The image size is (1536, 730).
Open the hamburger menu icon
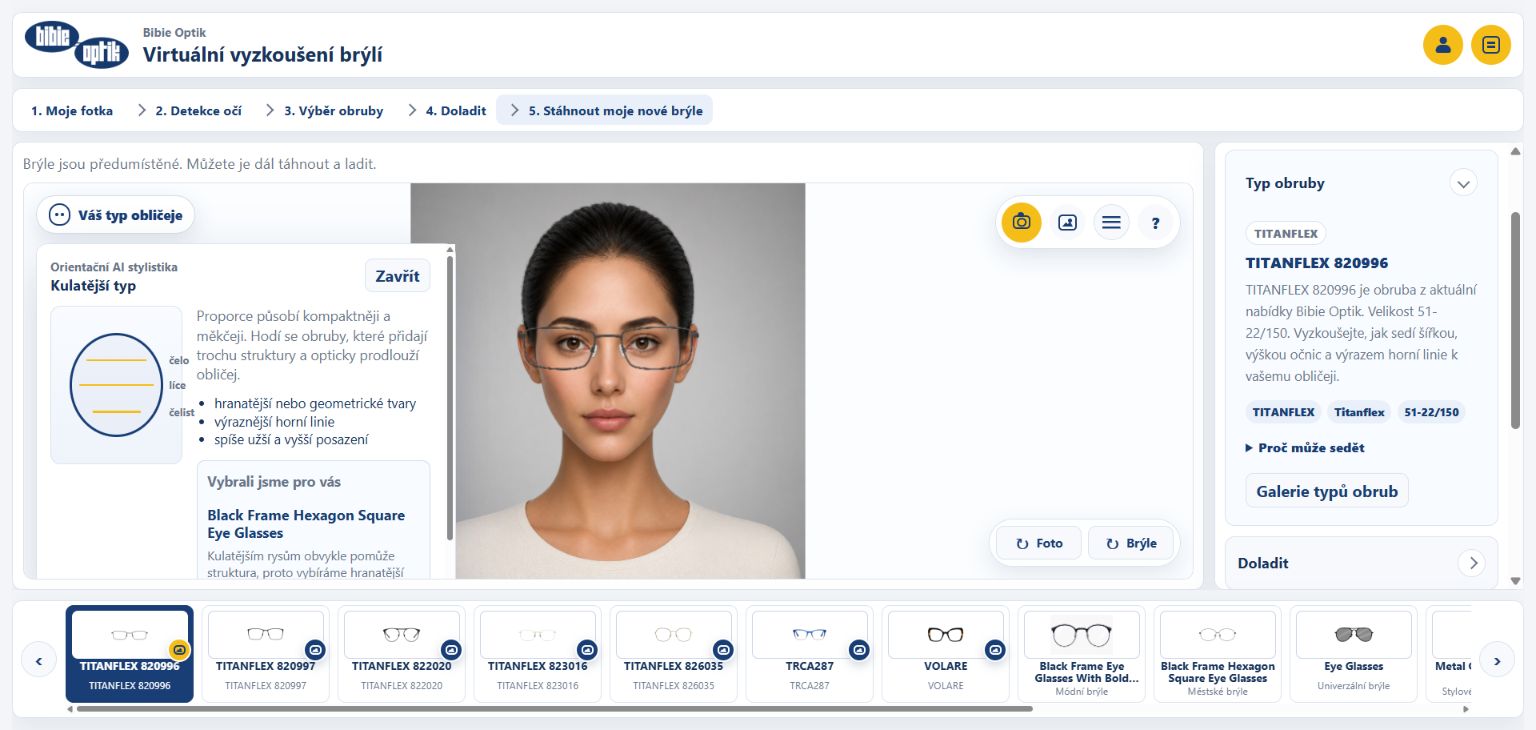point(1111,222)
